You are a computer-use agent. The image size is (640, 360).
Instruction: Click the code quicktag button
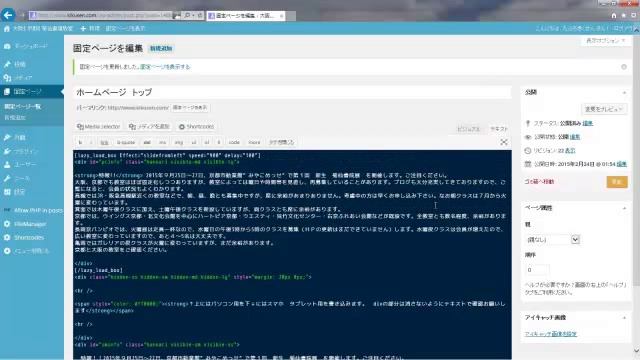tap(234, 142)
